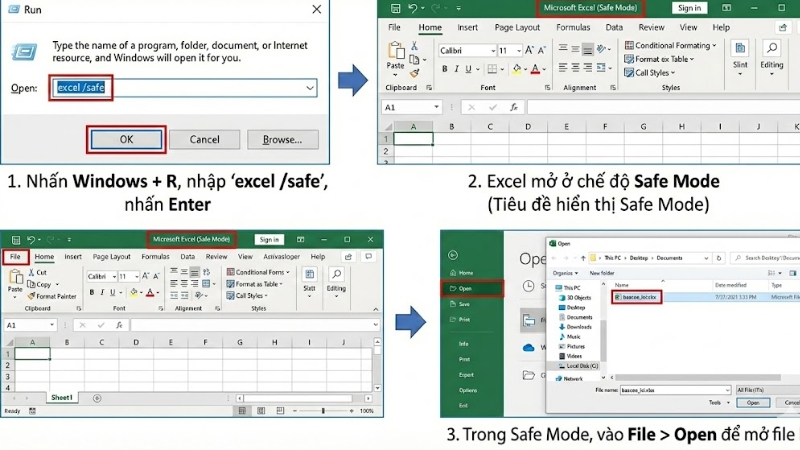Switch to Insert tab in step 2 Excel window
The image size is (800, 450).
(467, 28)
